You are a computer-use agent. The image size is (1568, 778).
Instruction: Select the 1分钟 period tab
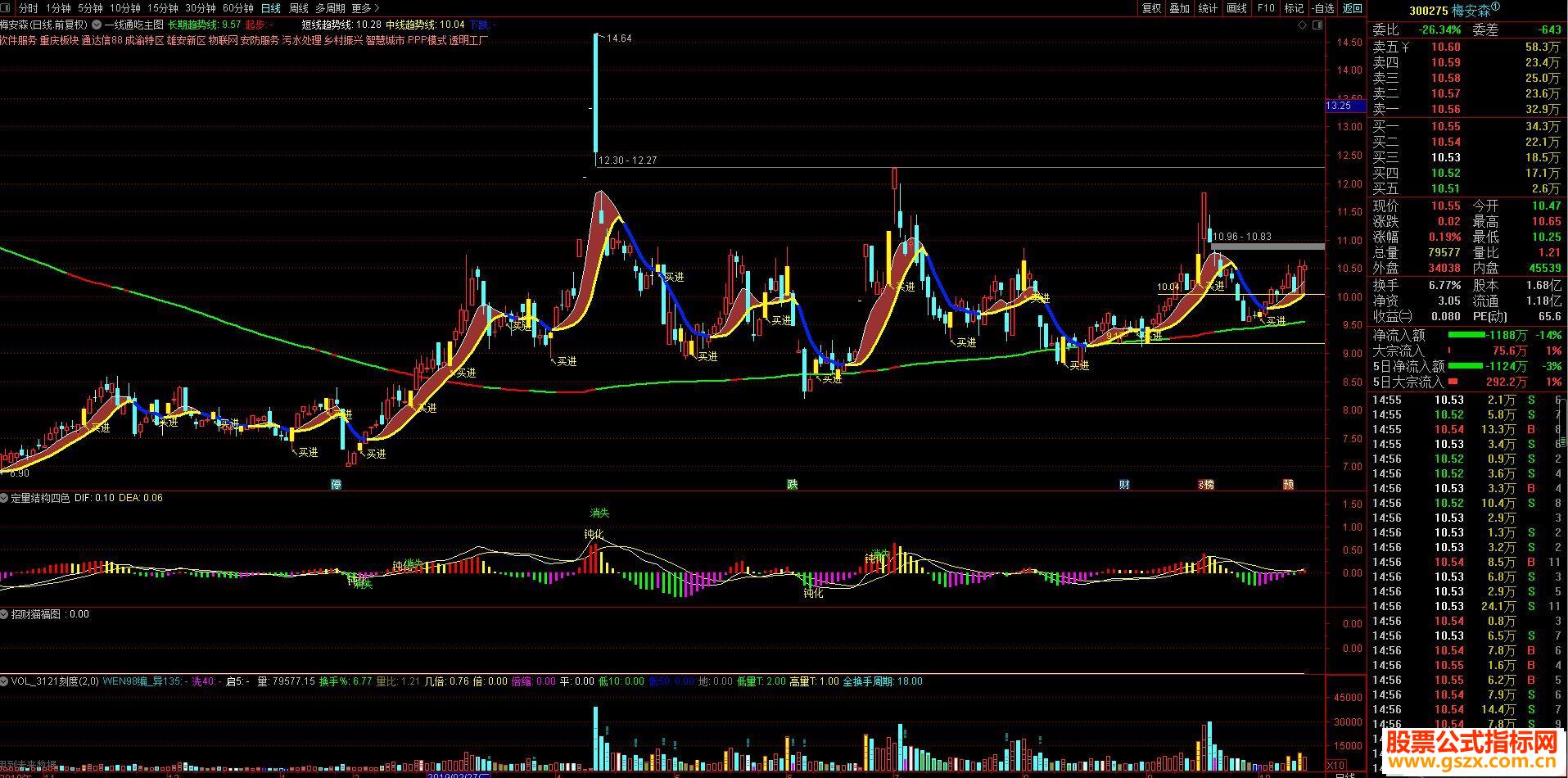click(59, 8)
